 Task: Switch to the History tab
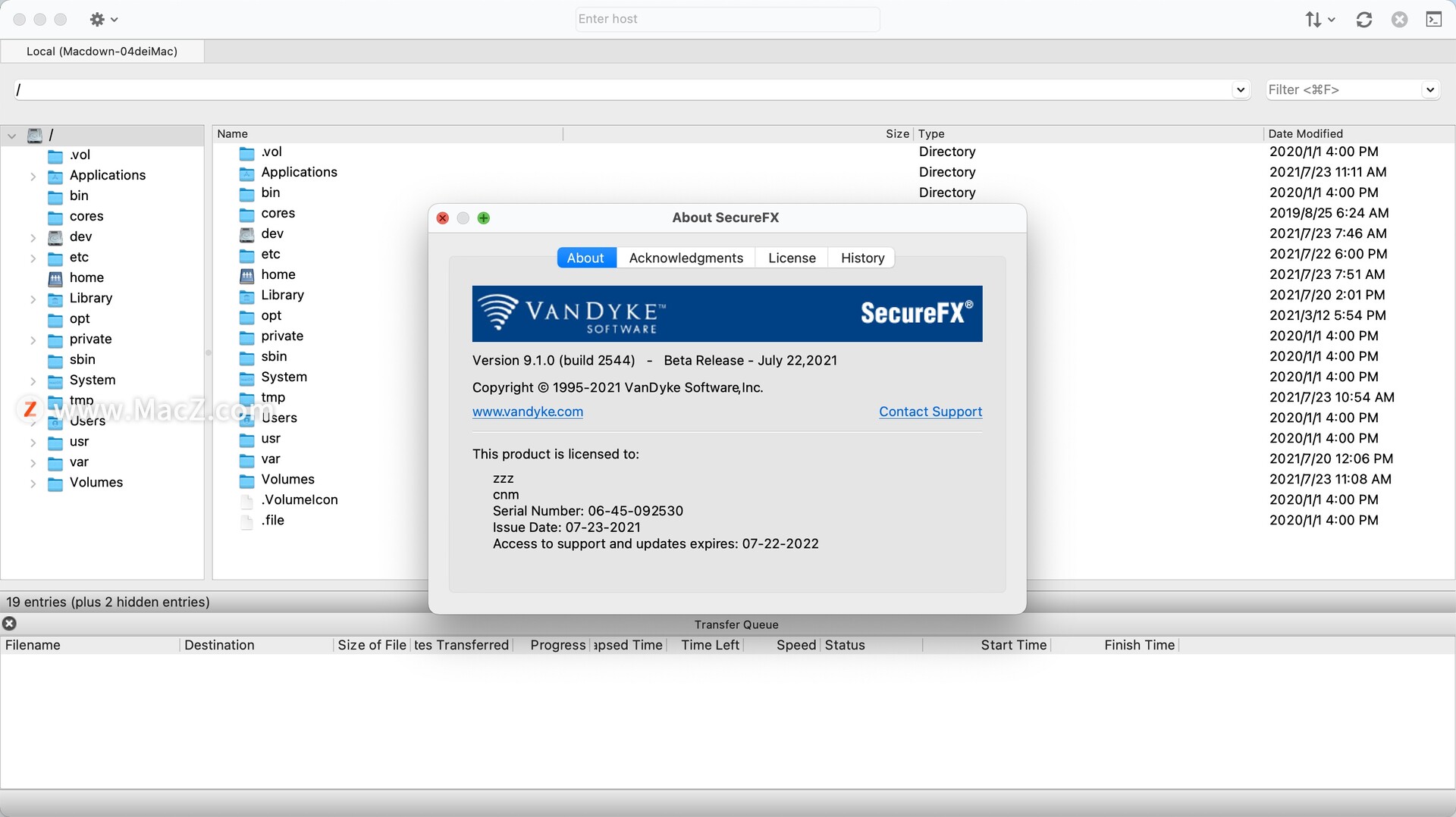(x=861, y=258)
